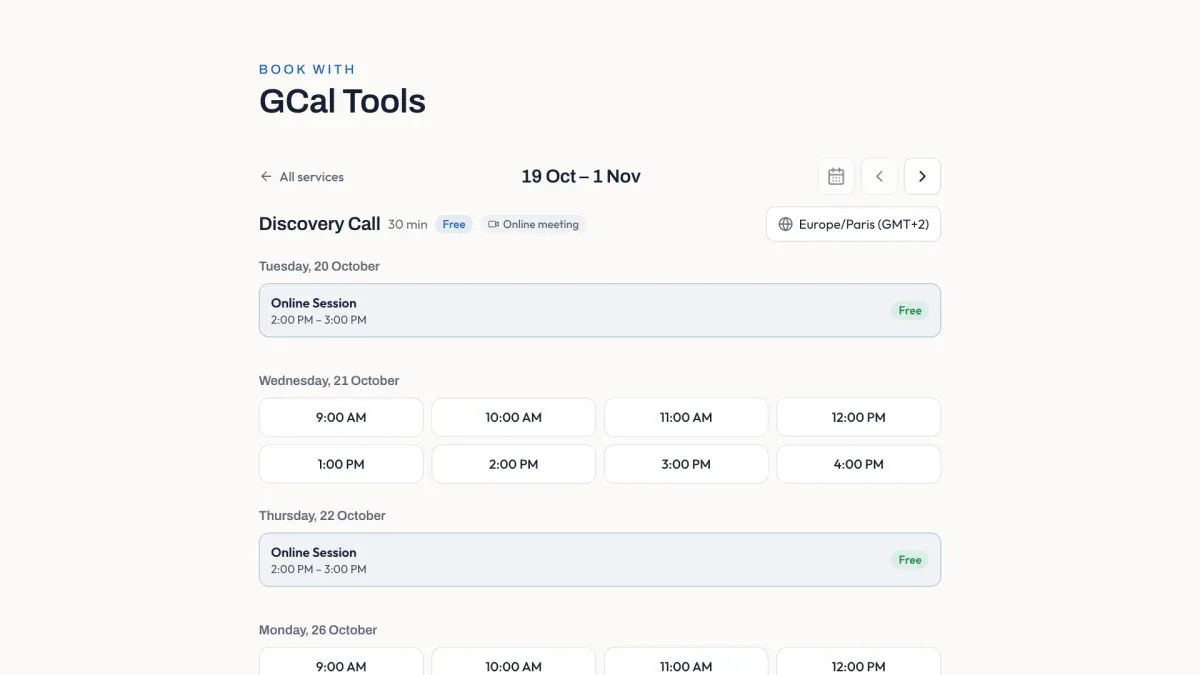Click the 30 min duration text
The width and height of the screenshot is (1200, 675).
pyautogui.click(x=407, y=224)
